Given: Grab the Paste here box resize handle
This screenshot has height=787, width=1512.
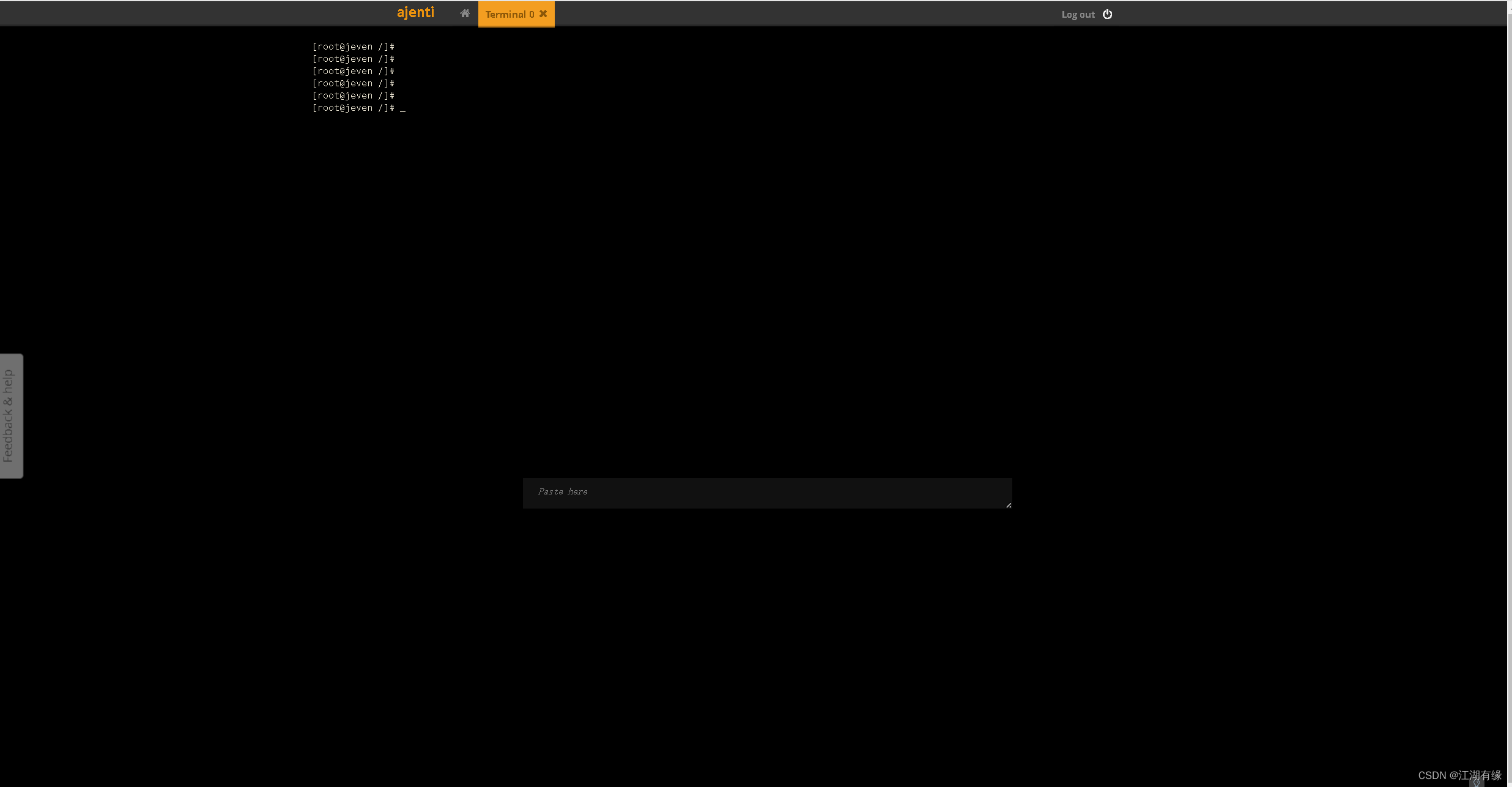Looking at the screenshot, I should 1008,505.
